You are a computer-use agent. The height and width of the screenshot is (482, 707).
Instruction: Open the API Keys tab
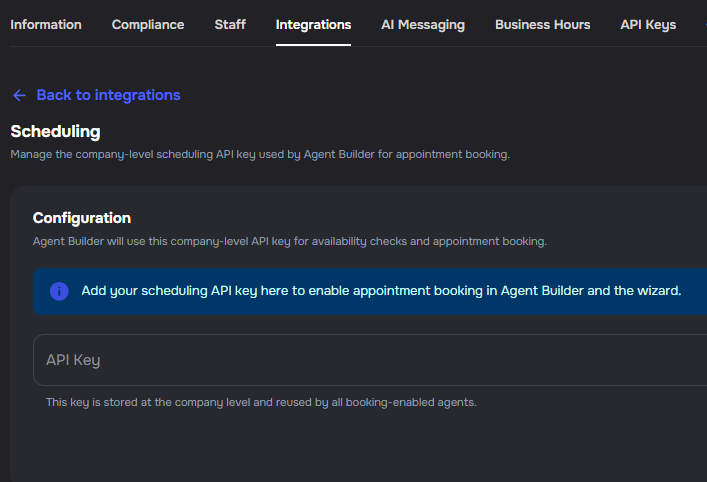(648, 24)
